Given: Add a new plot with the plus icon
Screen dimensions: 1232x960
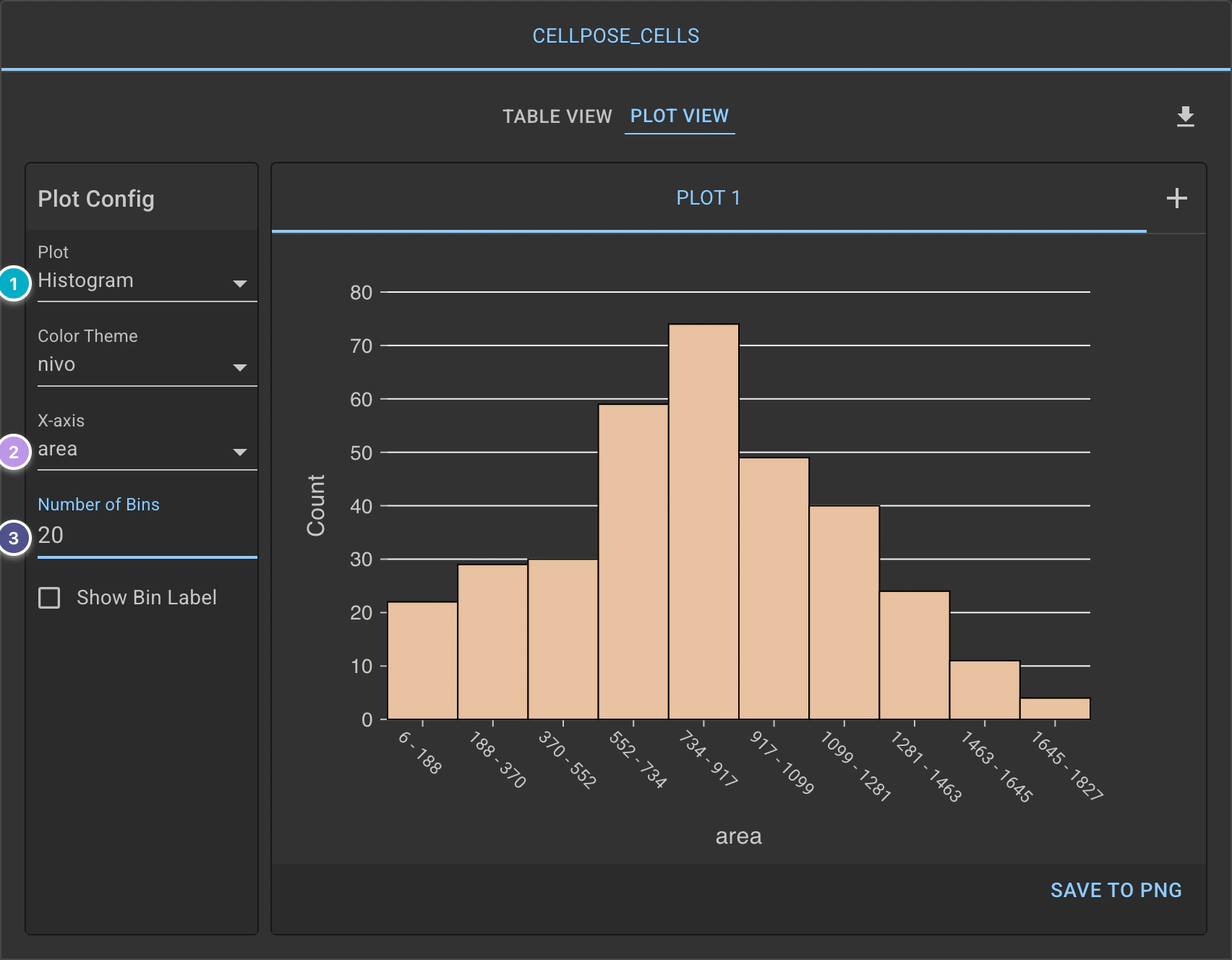Looking at the screenshot, I should [1176, 198].
